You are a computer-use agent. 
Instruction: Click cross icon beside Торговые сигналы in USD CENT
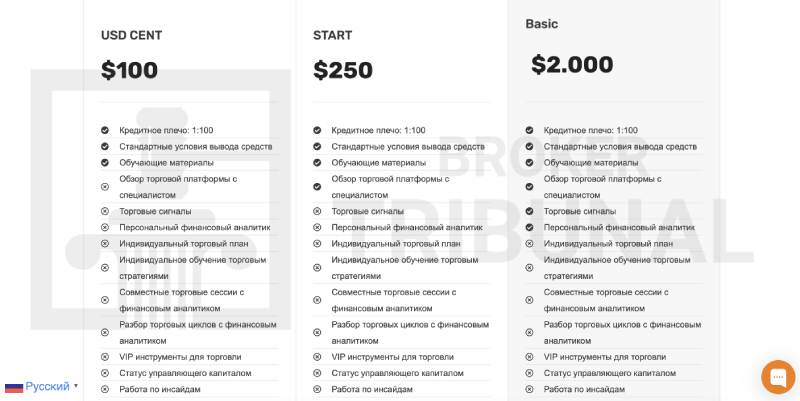click(x=105, y=211)
